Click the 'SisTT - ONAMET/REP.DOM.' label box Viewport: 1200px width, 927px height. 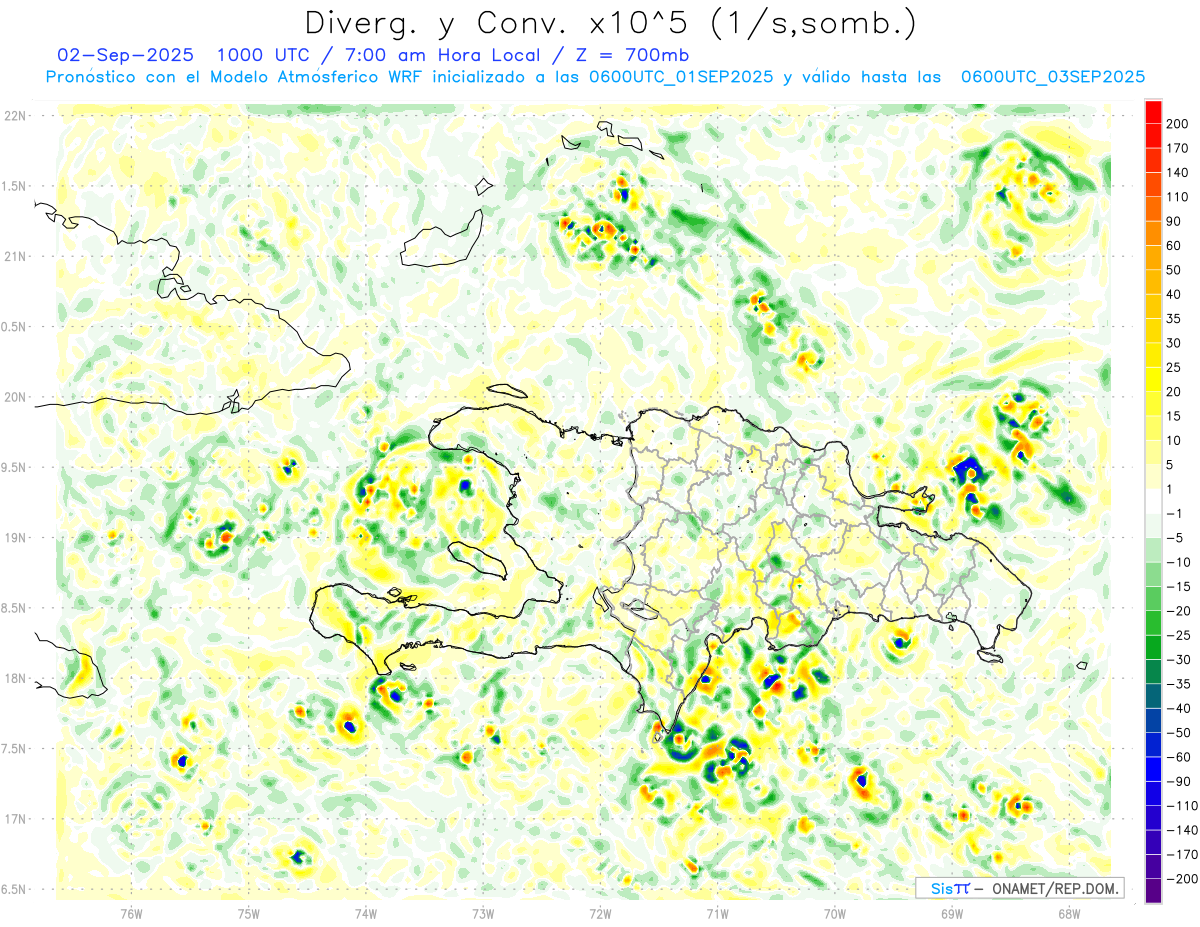click(1019, 888)
